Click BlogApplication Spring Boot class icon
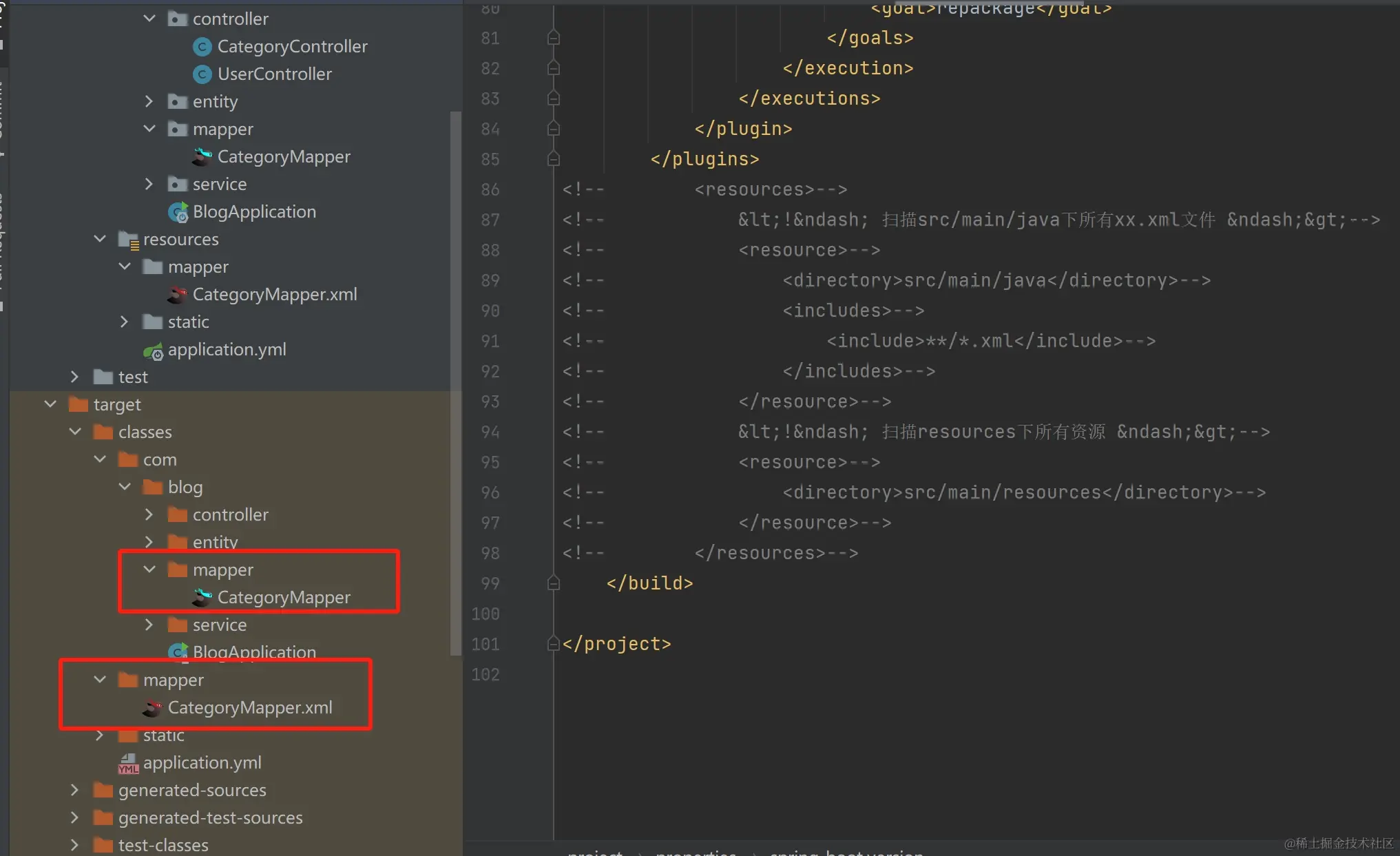The width and height of the screenshot is (1400, 856). click(178, 212)
